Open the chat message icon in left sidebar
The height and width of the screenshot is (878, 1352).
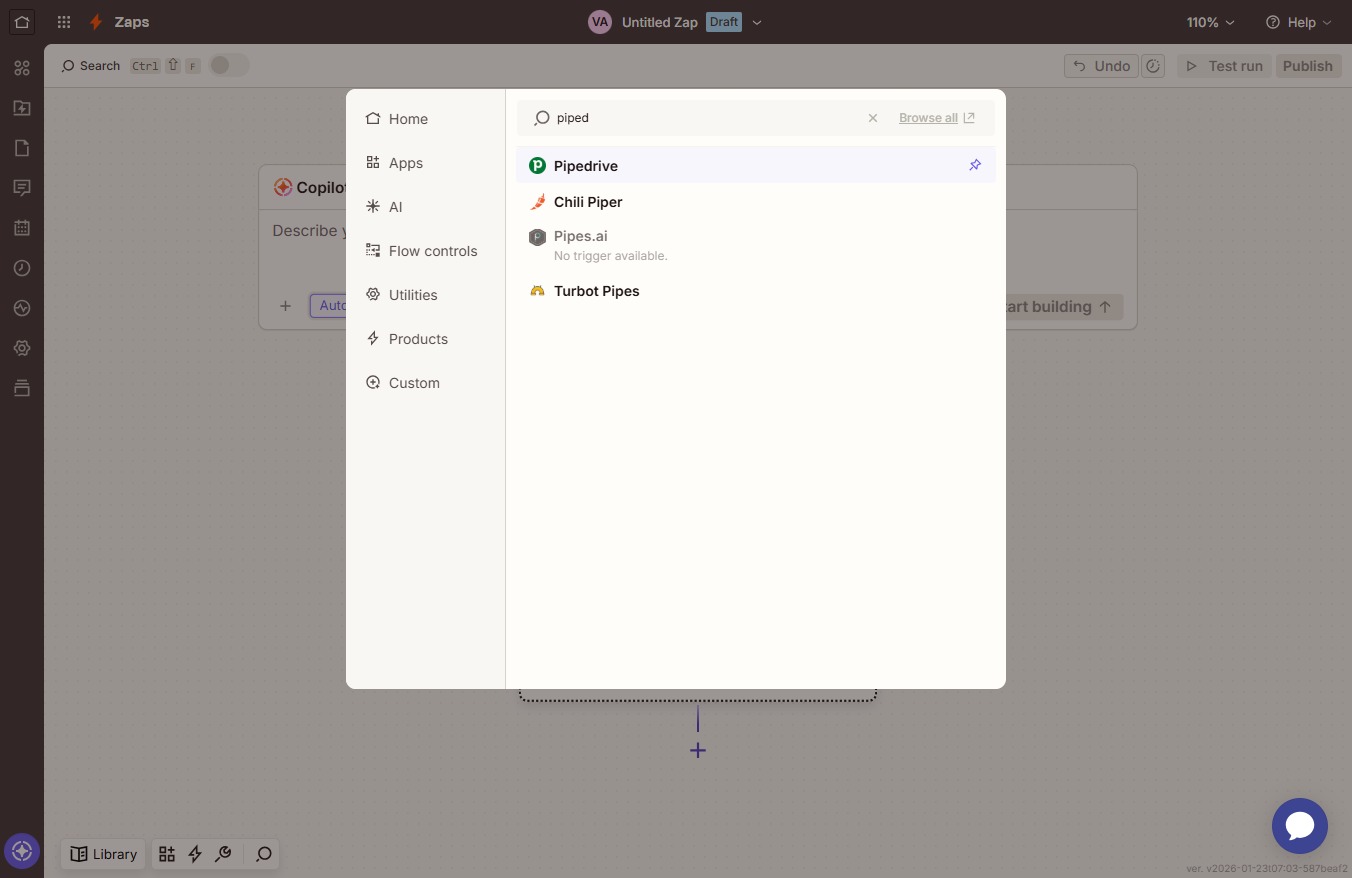click(22, 188)
